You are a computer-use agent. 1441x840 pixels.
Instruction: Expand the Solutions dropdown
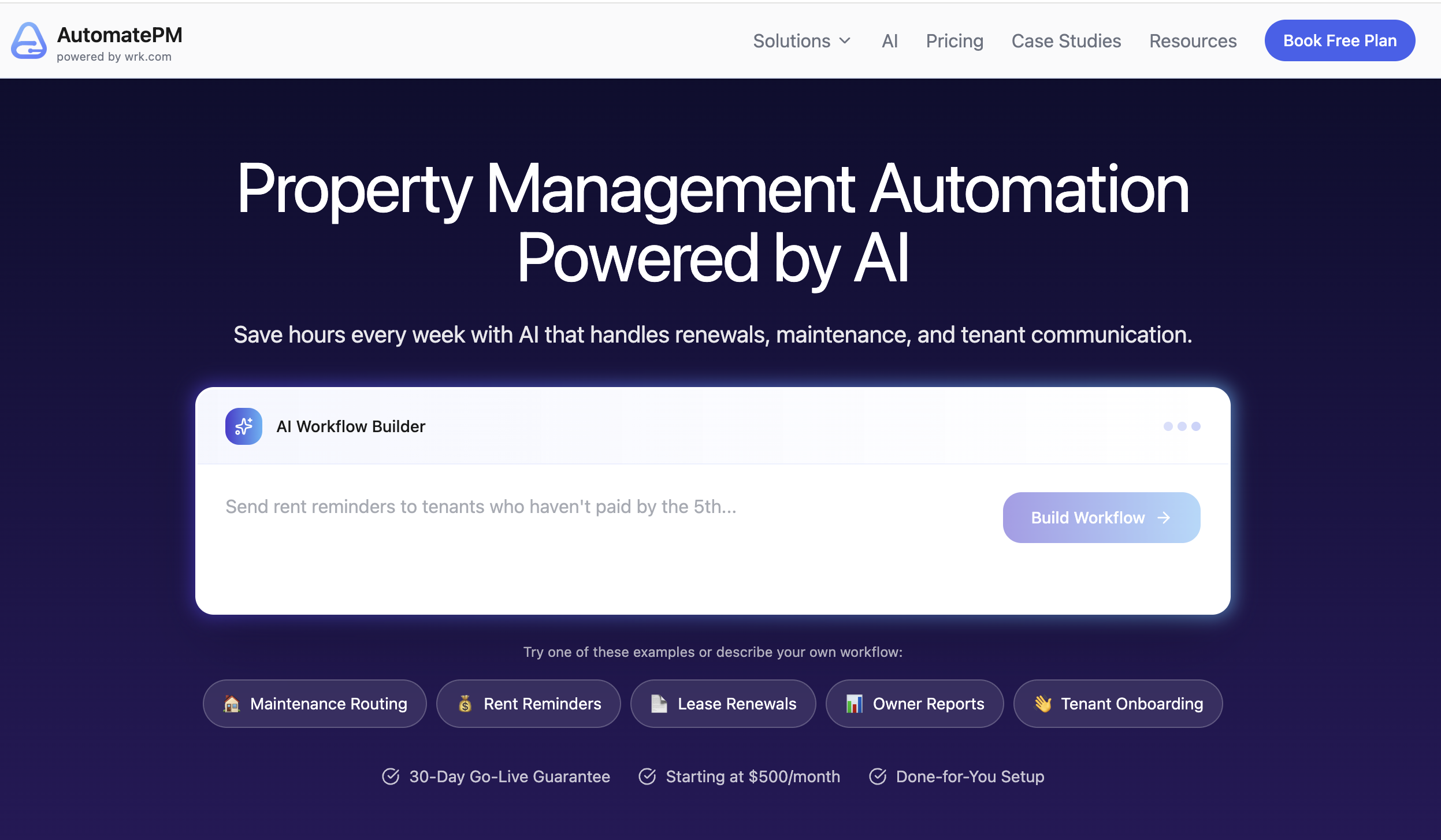click(x=792, y=40)
